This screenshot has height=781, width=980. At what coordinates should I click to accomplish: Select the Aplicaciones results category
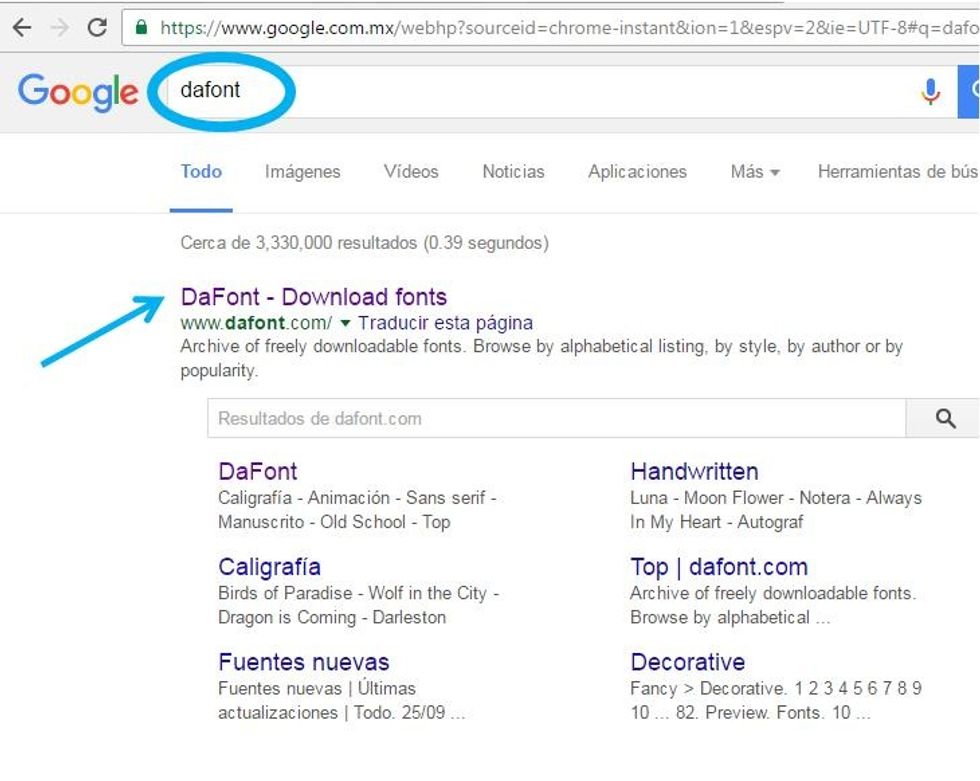pyautogui.click(x=637, y=172)
